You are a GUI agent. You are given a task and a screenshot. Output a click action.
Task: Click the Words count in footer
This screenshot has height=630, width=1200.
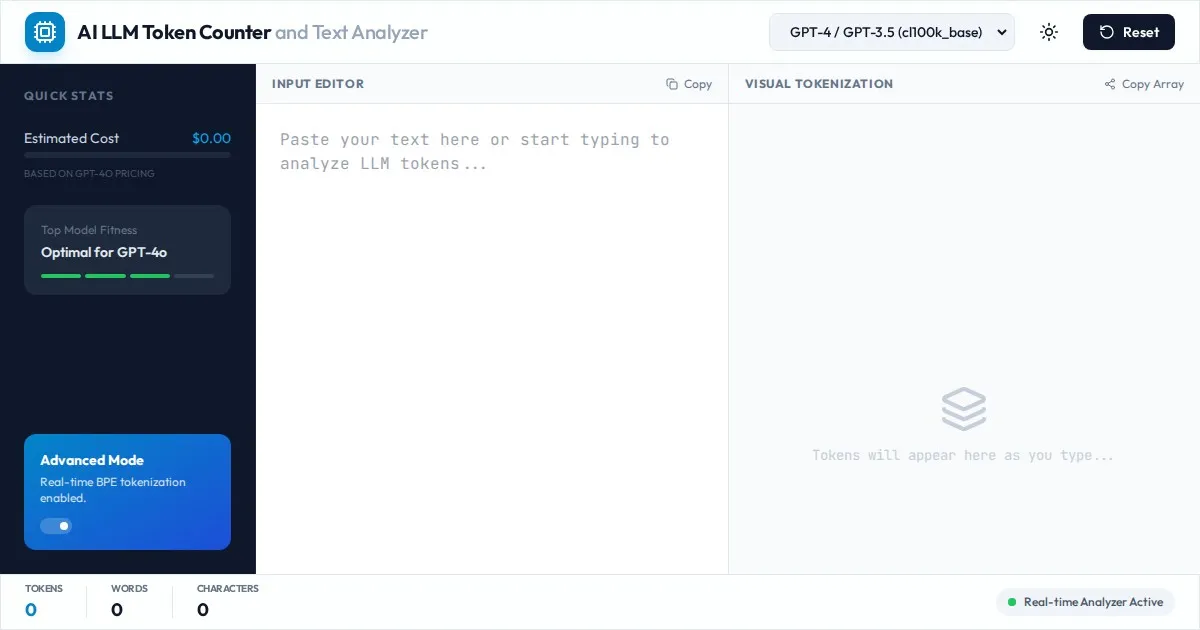click(x=117, y=609)
